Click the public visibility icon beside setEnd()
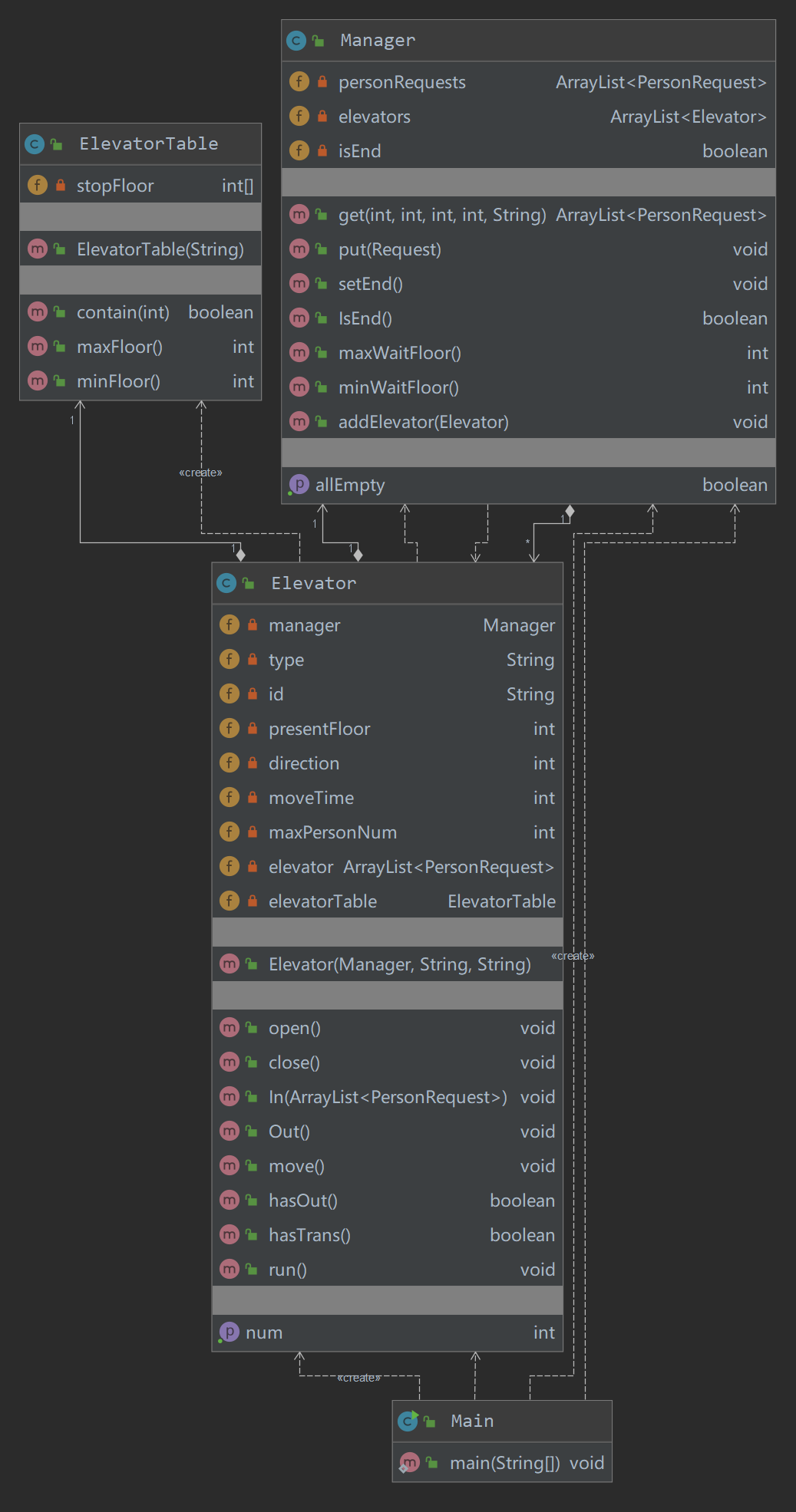796x1512 pixels. pos(322,284)
